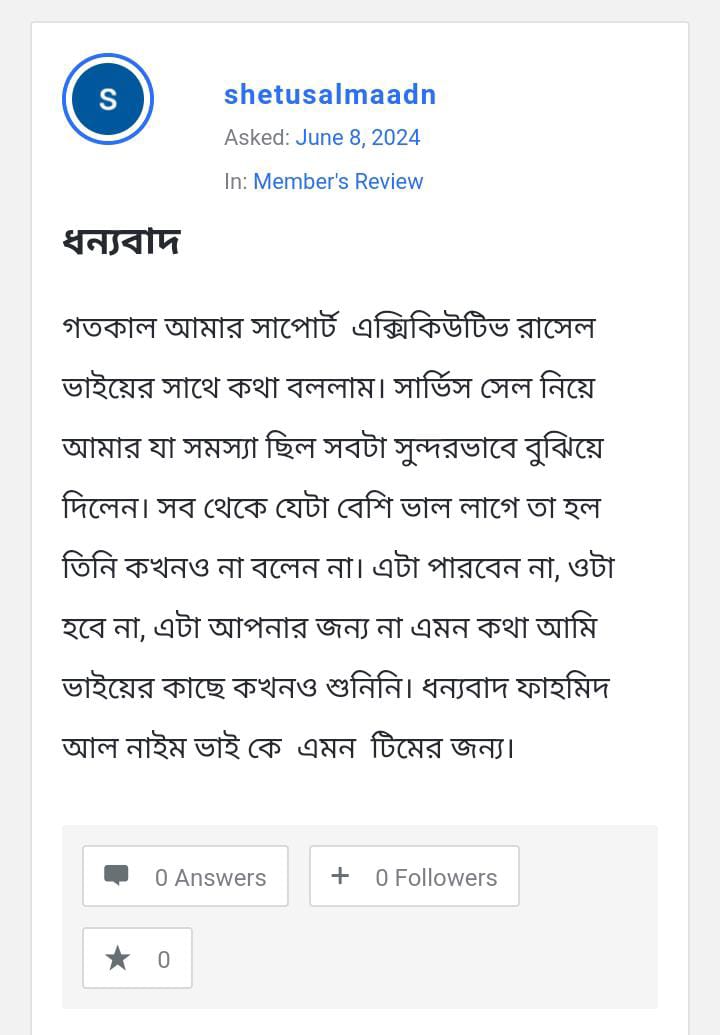Click the first line starting গতকাল আমার
Screen dimensions: 720x1035
point(328,328)
